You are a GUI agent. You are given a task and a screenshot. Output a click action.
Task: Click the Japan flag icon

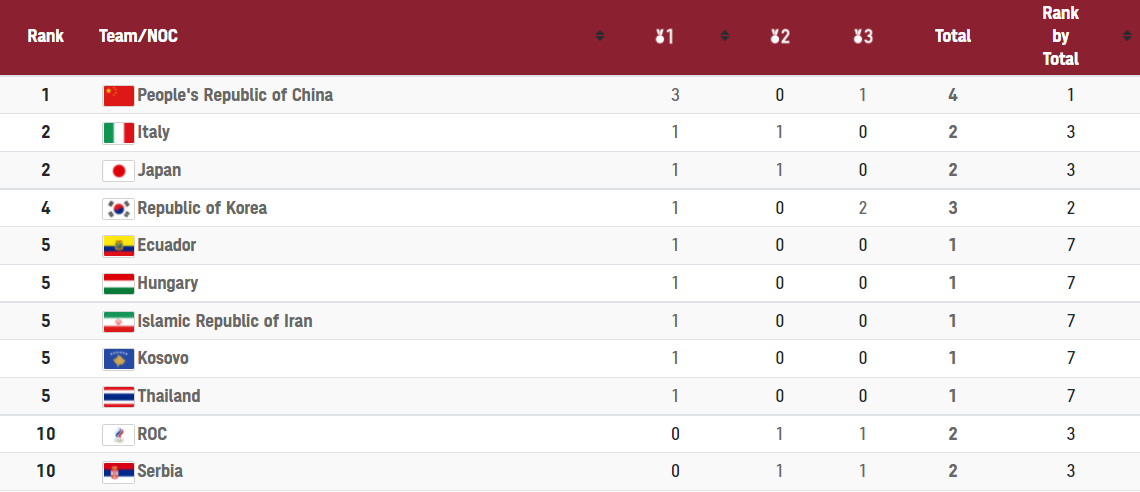tap(119, 171)
